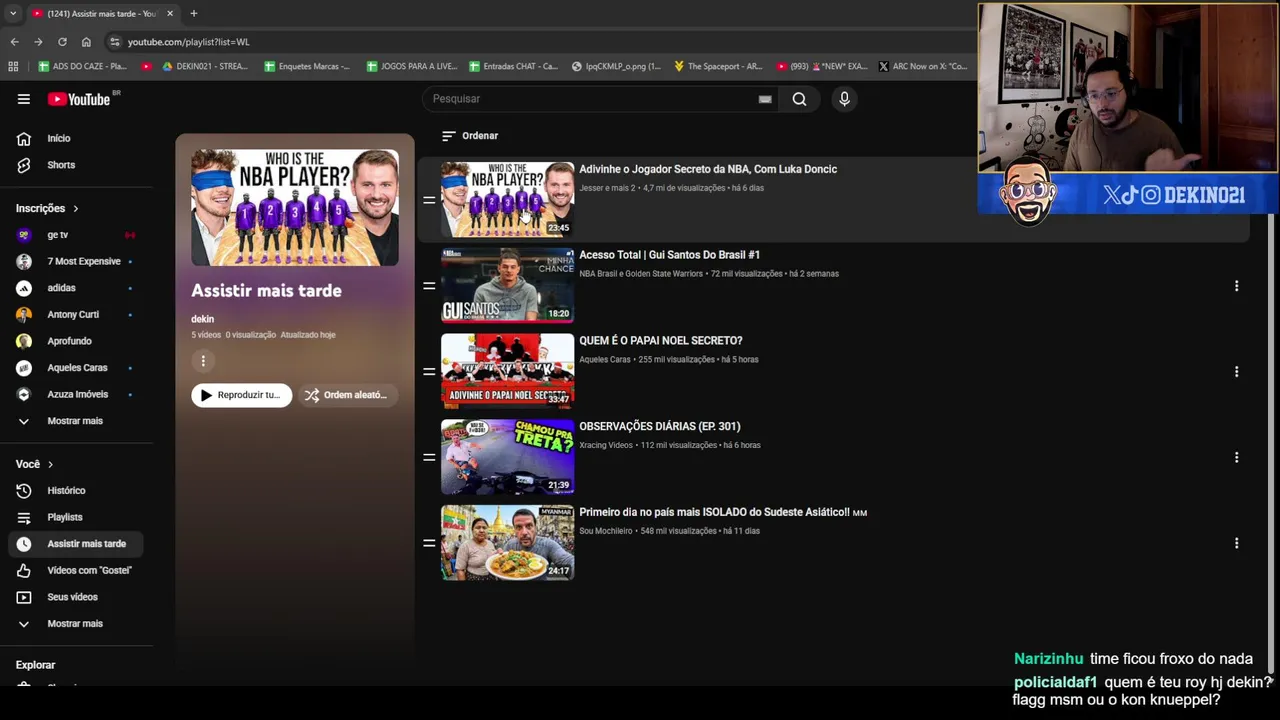Click title QUEM É O PAPAI NOEL SECRETO

[x=660, y=341]
